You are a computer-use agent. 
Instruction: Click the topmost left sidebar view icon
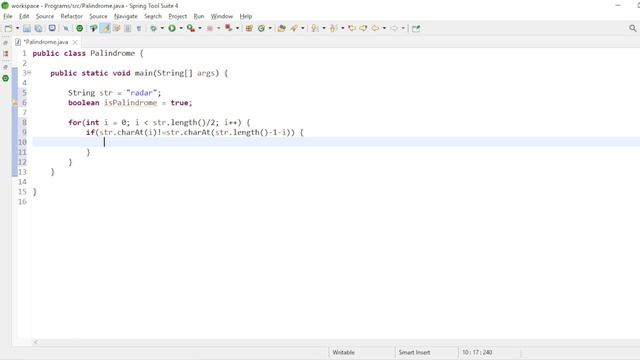(5, 42)
